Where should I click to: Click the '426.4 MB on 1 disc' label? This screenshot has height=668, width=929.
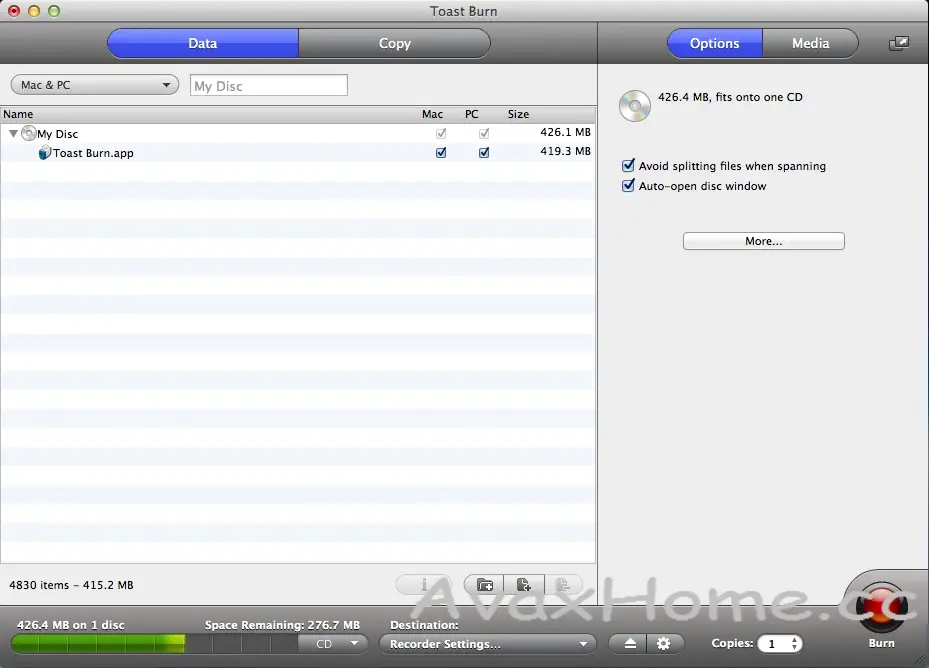(71, 625)
